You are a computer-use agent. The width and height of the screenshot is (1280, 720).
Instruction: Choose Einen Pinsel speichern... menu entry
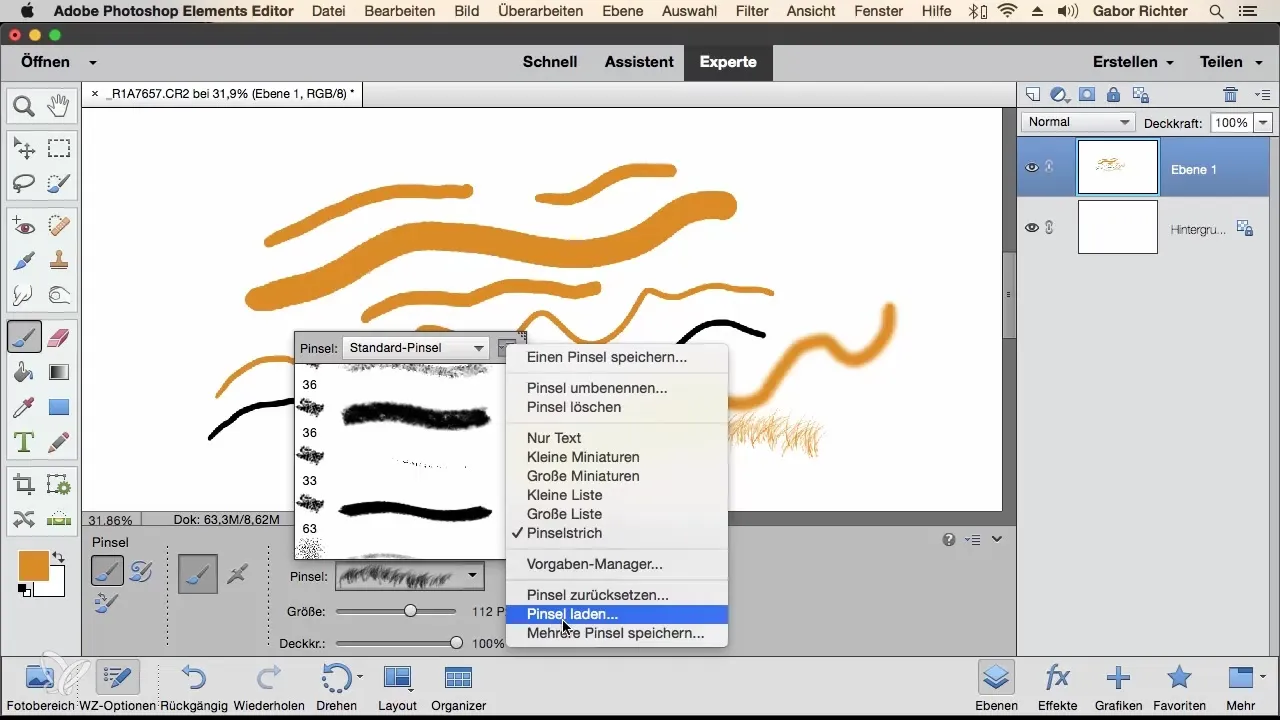[617, 357]
